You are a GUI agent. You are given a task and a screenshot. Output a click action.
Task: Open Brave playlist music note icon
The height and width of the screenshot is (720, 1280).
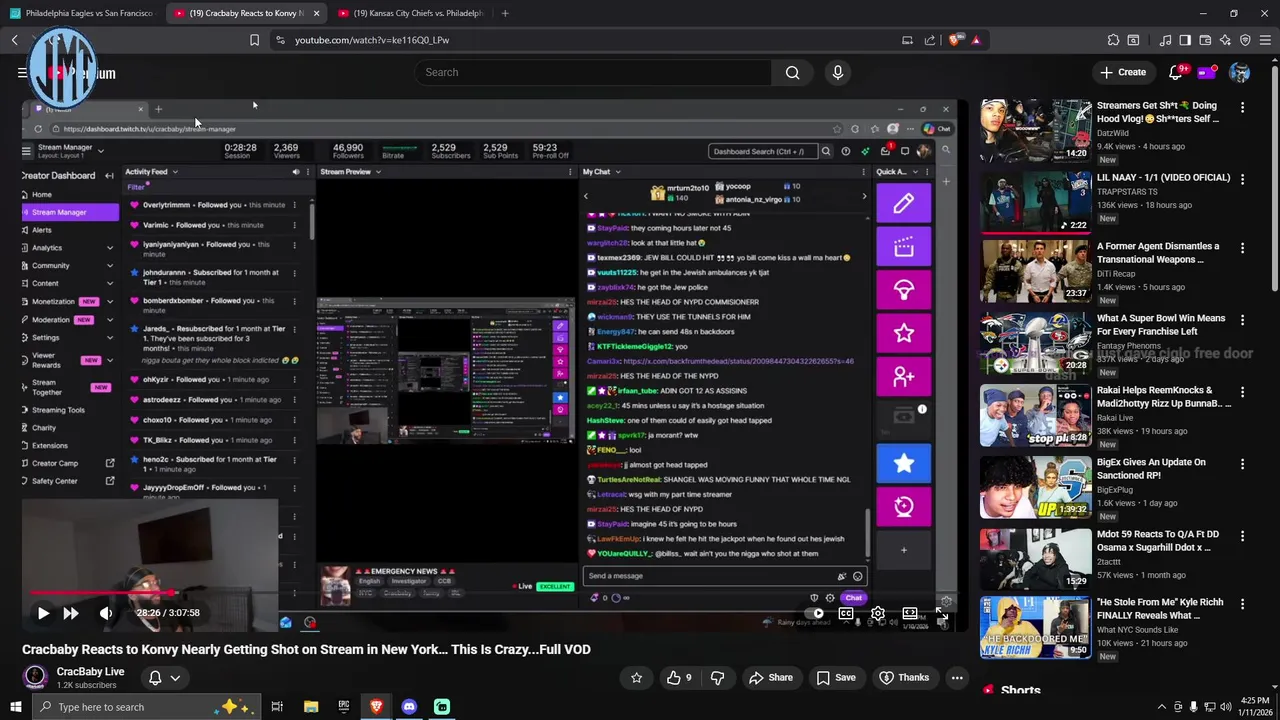1166,40
